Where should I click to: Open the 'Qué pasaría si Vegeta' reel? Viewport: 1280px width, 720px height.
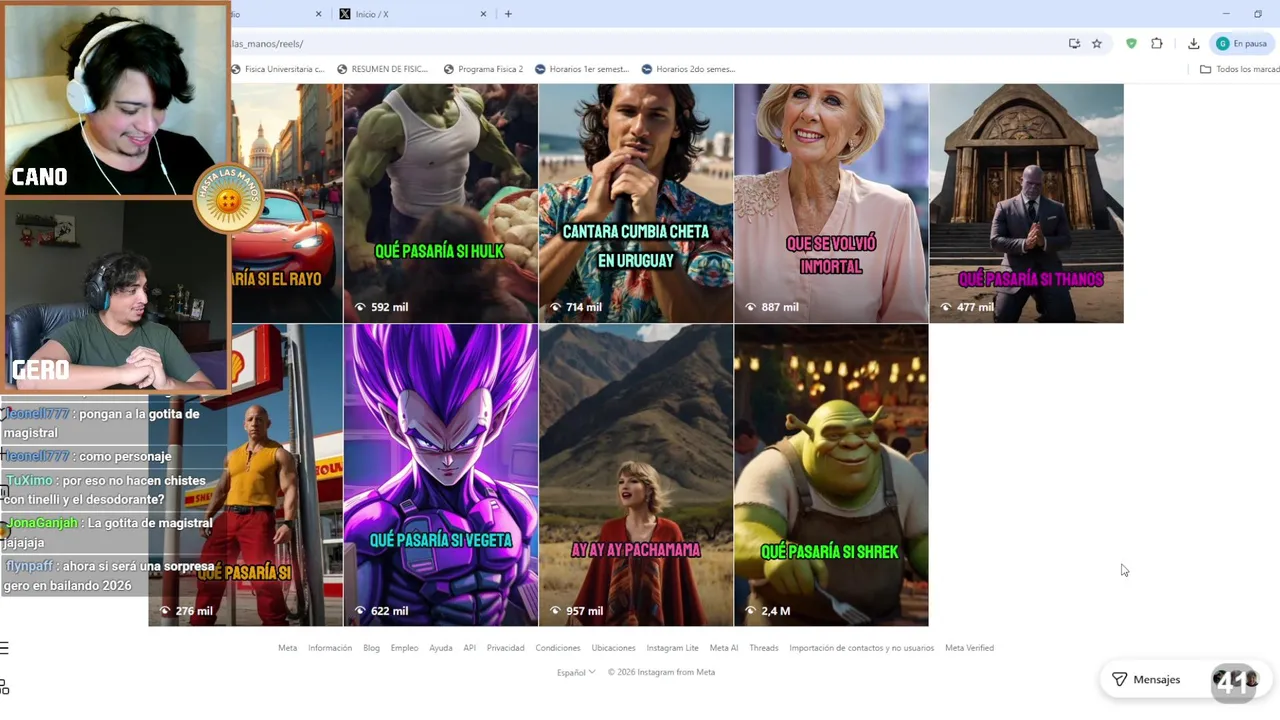pos(440,475)
